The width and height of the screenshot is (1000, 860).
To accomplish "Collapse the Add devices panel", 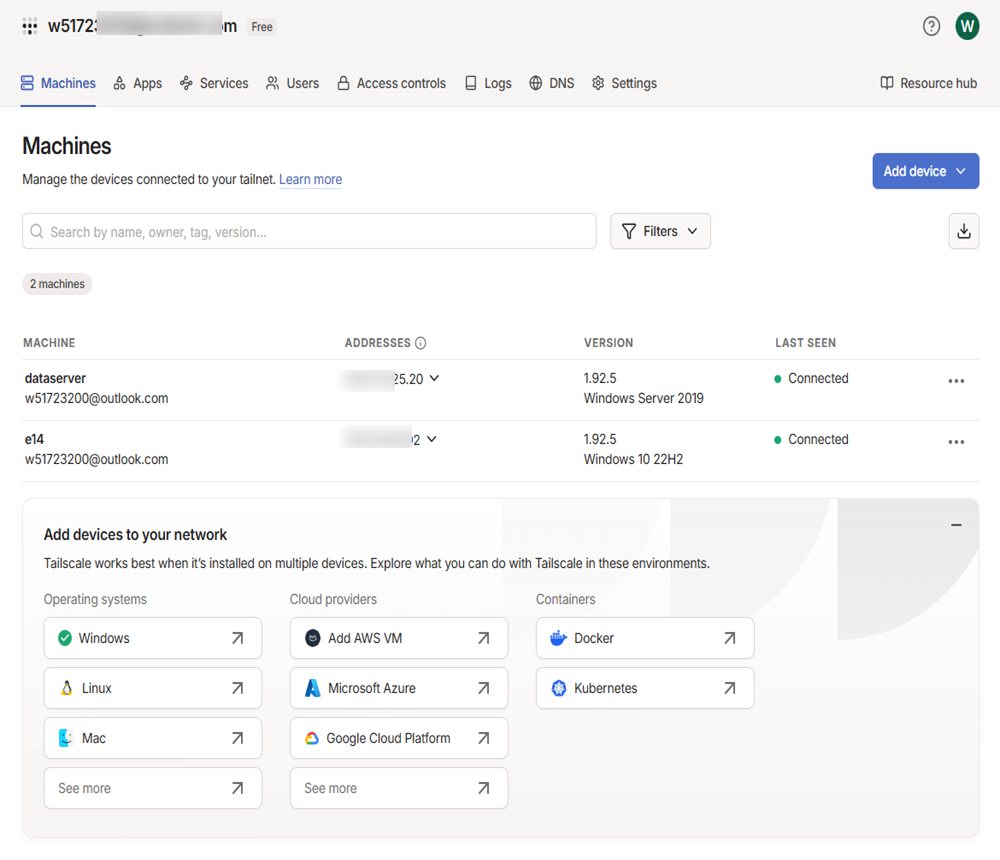I will pyautogui.click(x=956, y=525).
